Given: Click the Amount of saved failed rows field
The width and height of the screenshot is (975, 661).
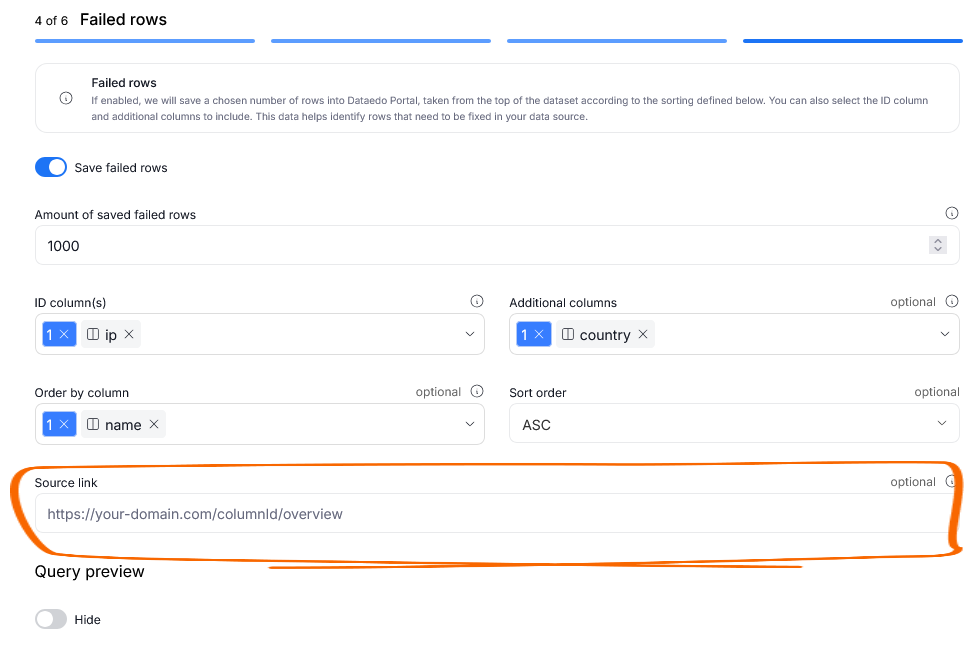Looking at the screenshot, I should 480,245.
